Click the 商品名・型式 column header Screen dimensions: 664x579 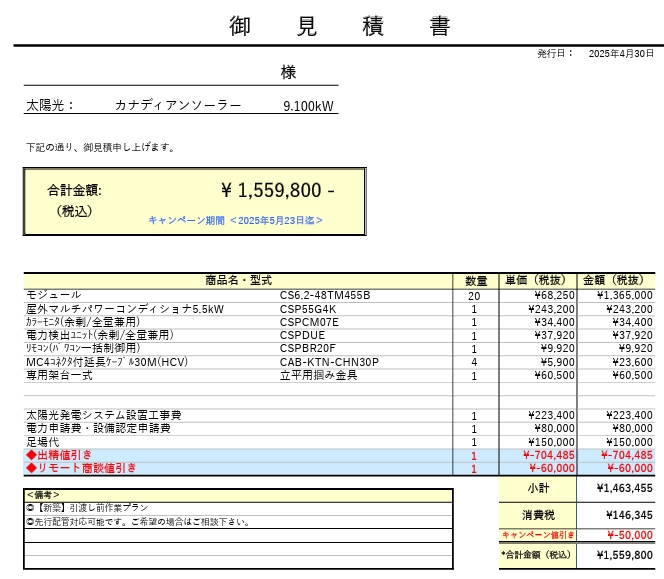(238, 280)
